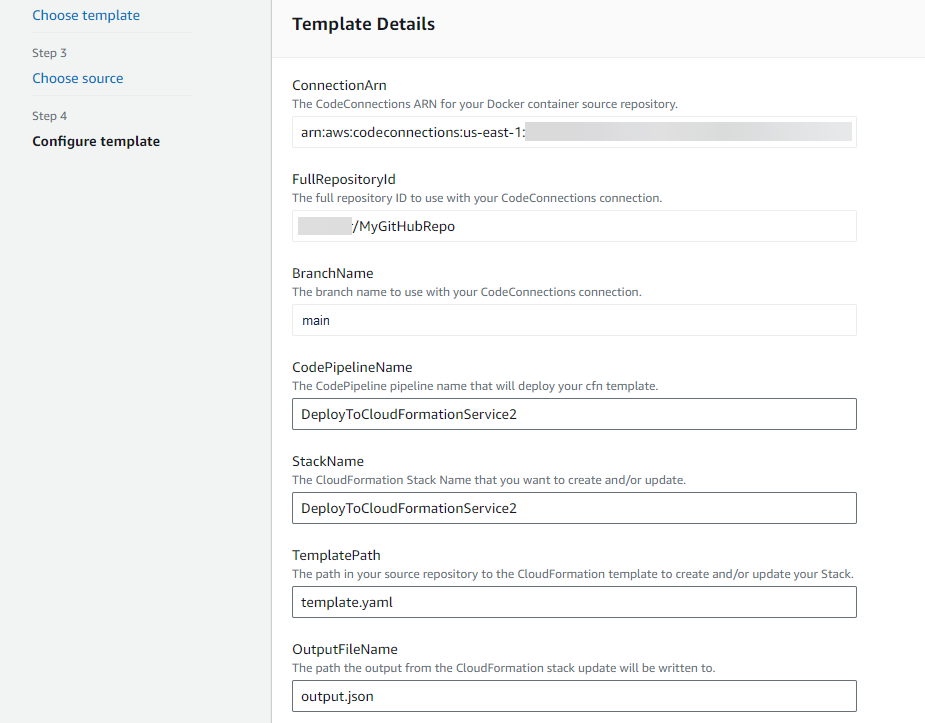Edit the TemplatePath field showing template.yaml
925x723 pixels.
pos(573,602)
